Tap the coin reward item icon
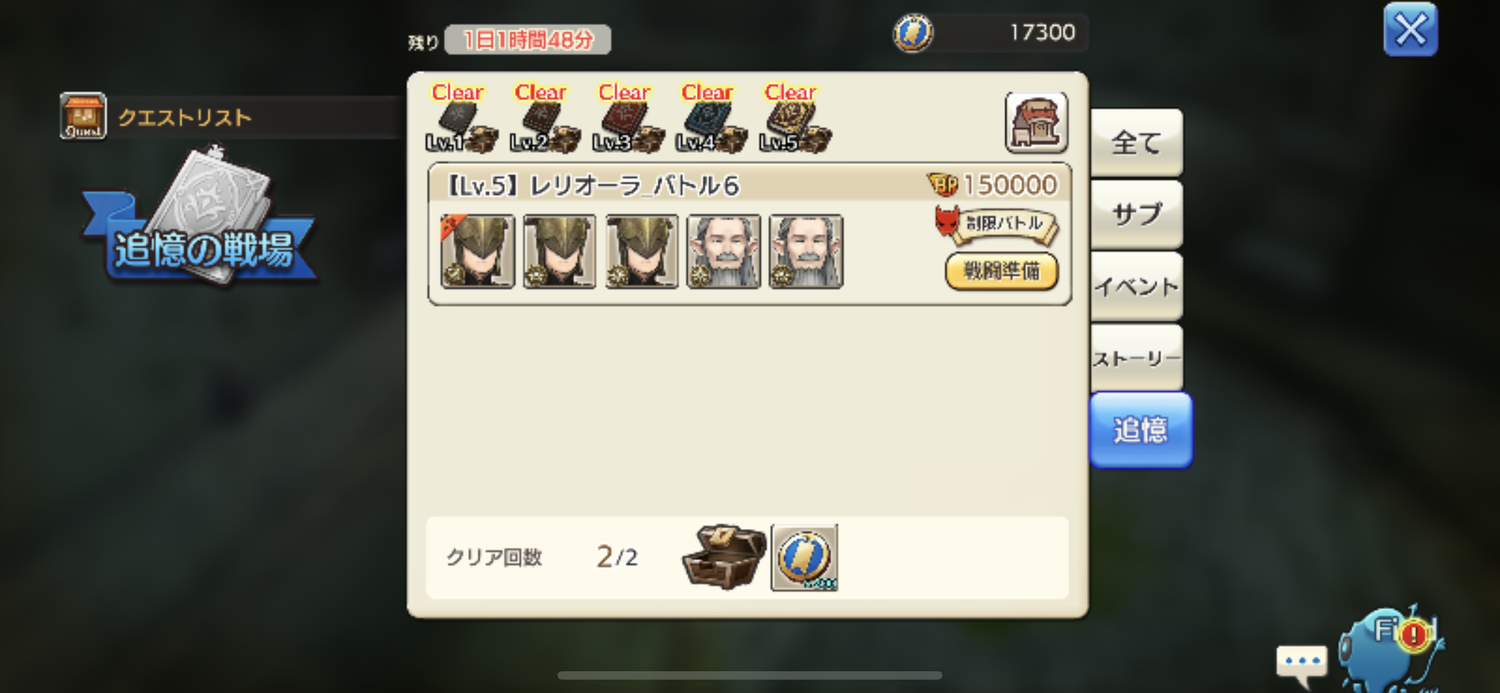Viewport: 1500px width, 693px height. click(x=805, y=557)
